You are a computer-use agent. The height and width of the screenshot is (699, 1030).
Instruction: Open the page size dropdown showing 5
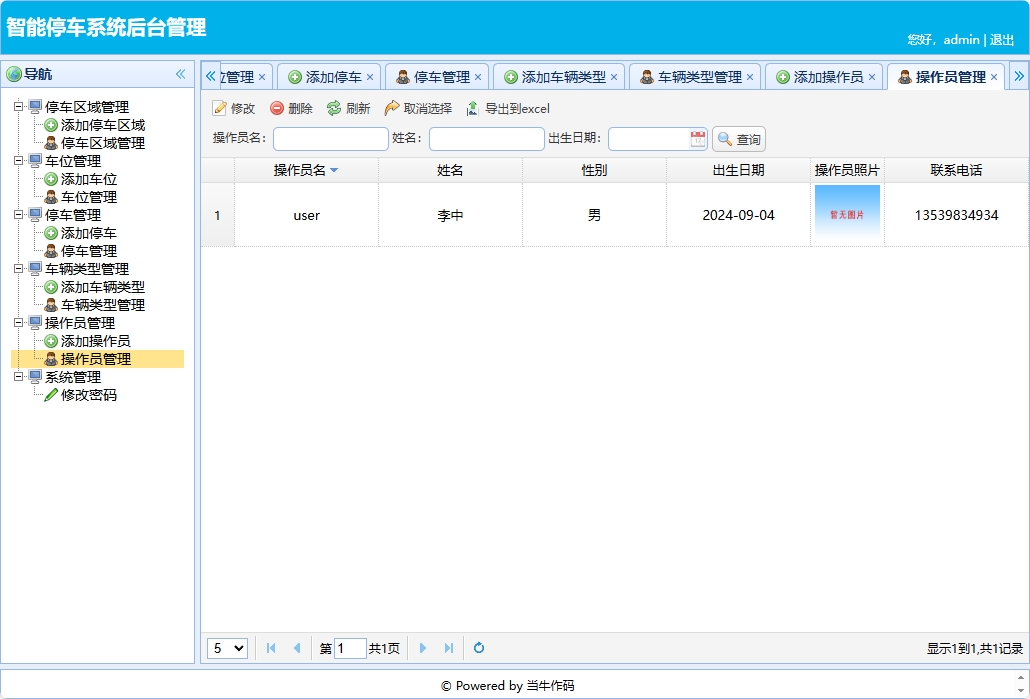coord(227,648)
